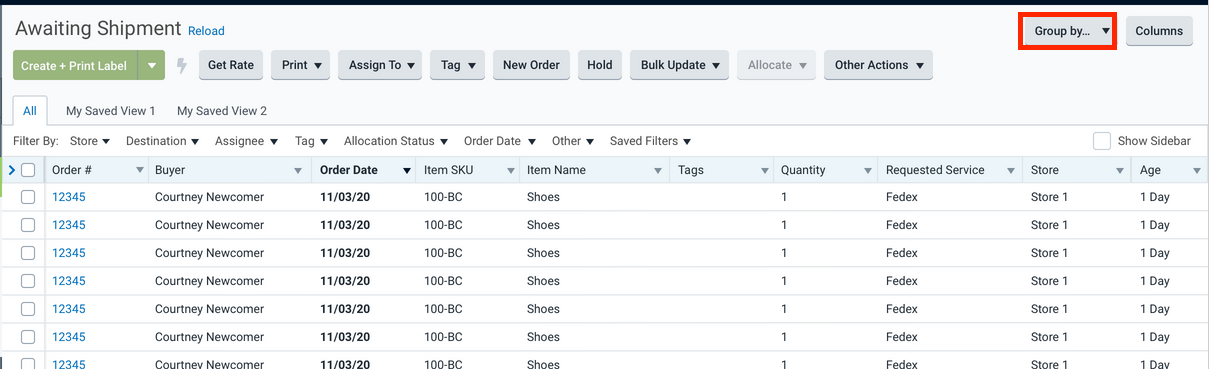The width and height of the screenshot is (1209, 369).
Task: Click the lightning bolt quick-ship icon
Action: tap(182, 66)
